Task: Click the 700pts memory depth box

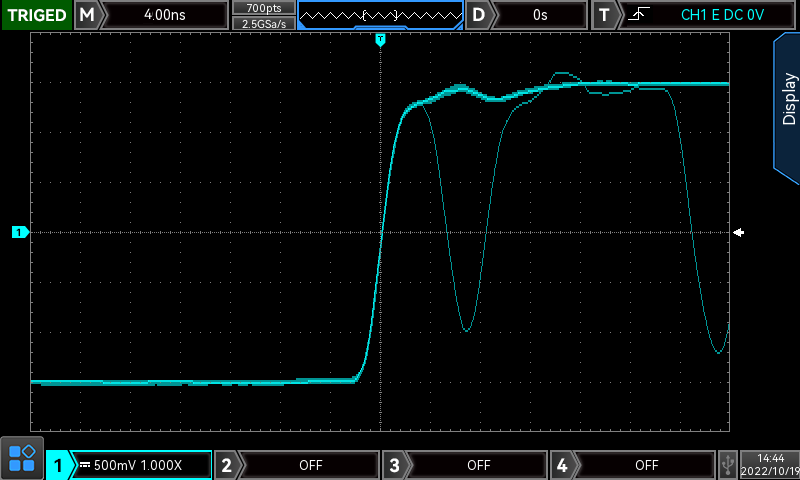Action: (263, 8)
